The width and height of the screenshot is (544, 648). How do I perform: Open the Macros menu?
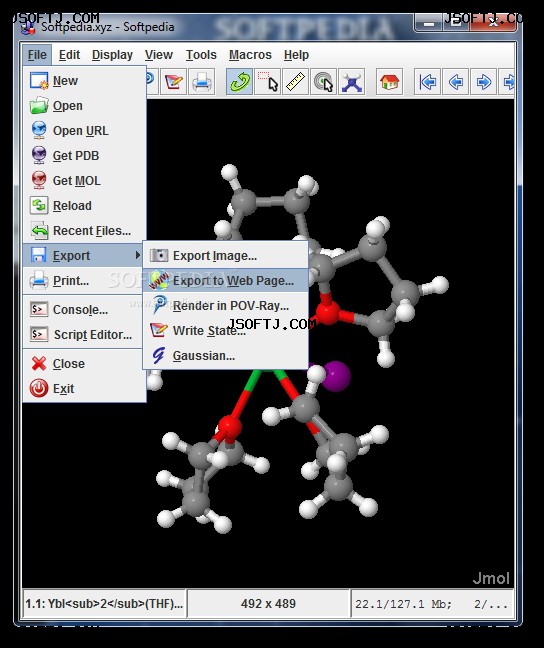(x=250, y=55)
